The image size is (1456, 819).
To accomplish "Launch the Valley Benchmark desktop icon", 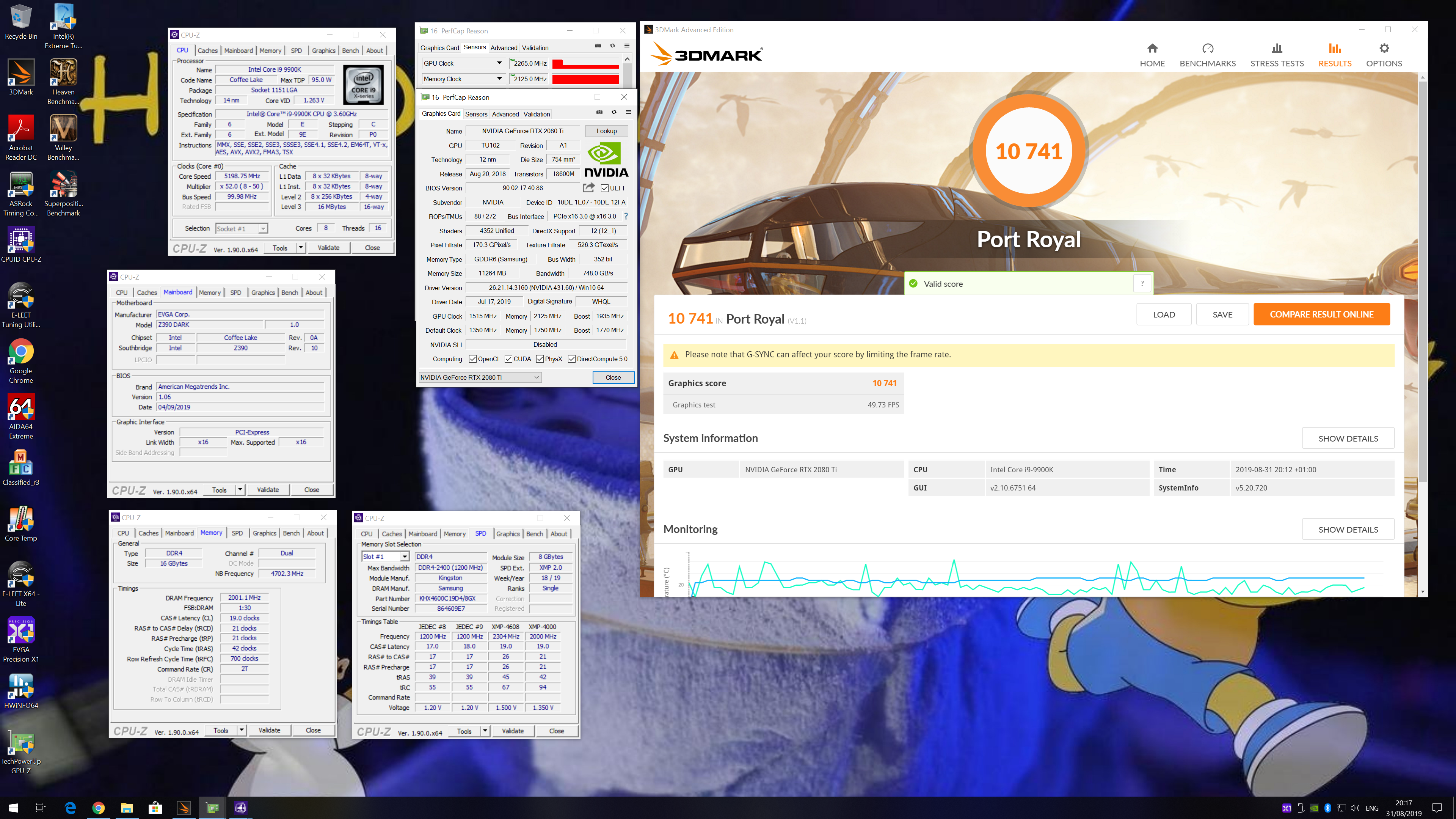I will coord(63,137).
